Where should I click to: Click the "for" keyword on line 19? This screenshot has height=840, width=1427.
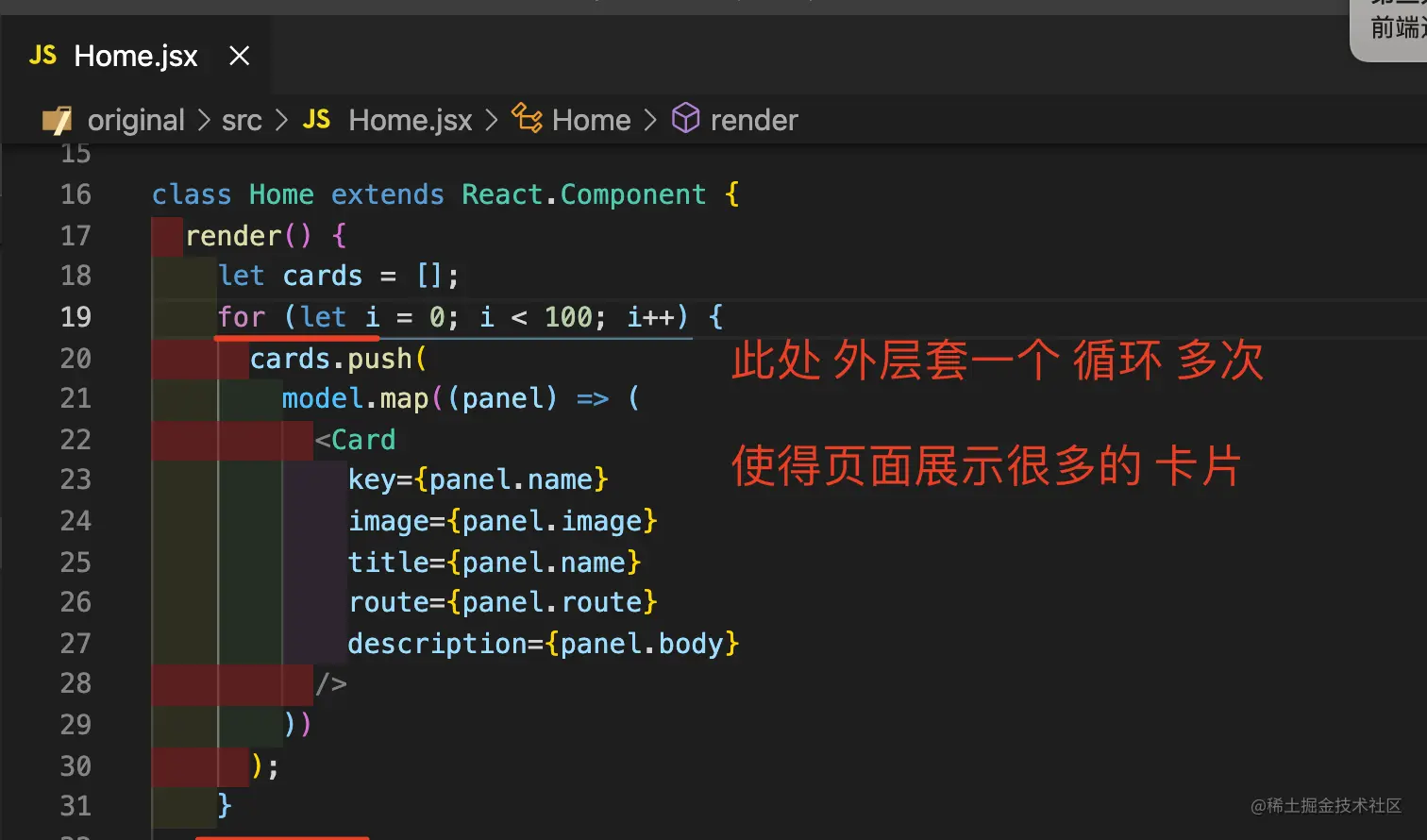[x=242, y=316]
